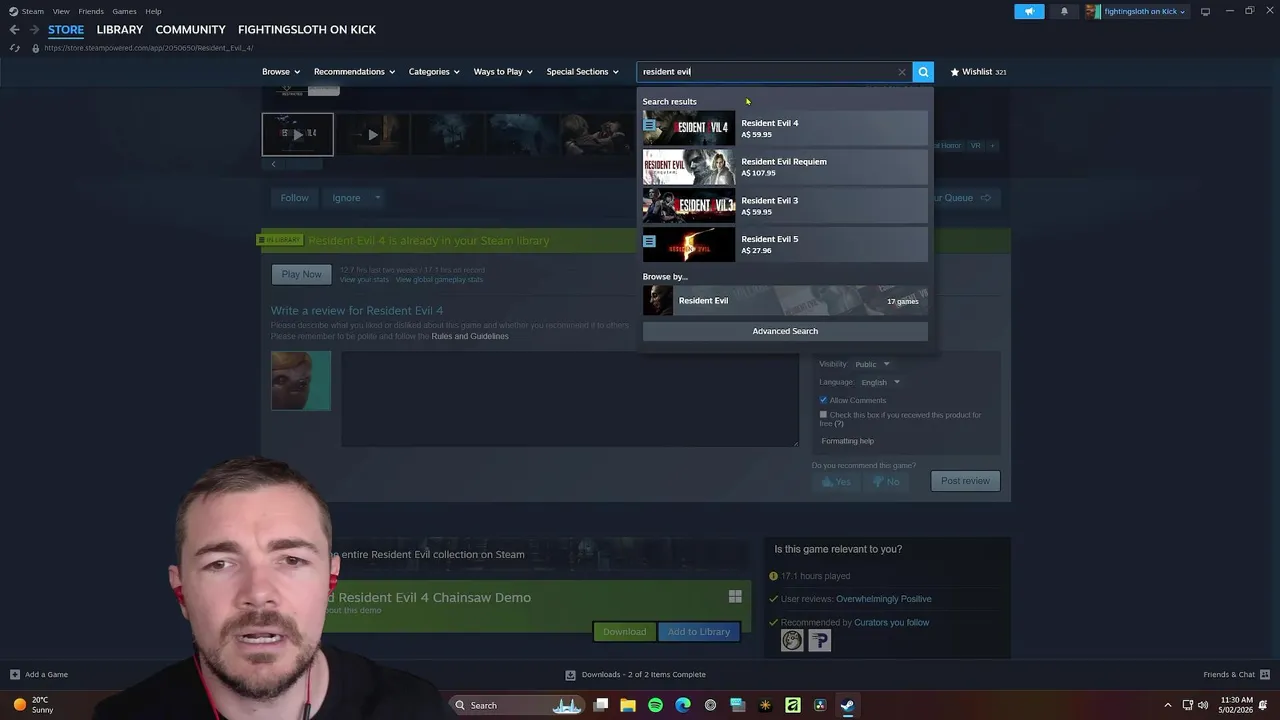Select the Resident Evil 3 search result
Image resolution: width=1280 pixels, height=720 pixels.
tap(785, 205)
